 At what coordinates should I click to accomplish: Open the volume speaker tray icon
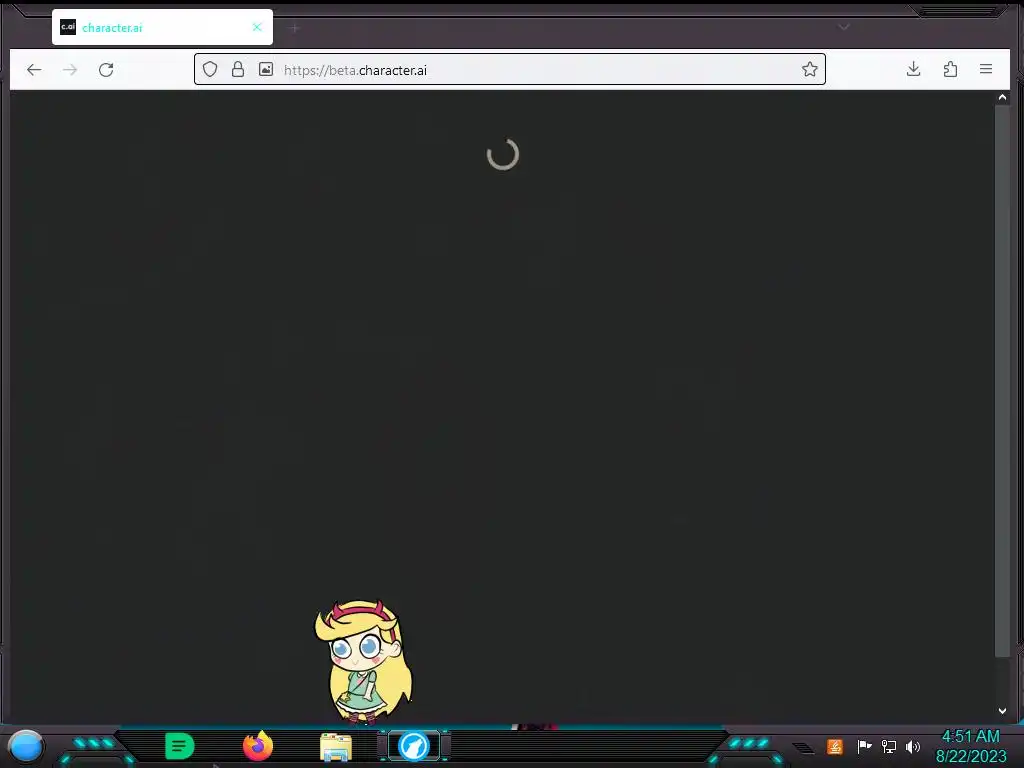coord(913,746)
